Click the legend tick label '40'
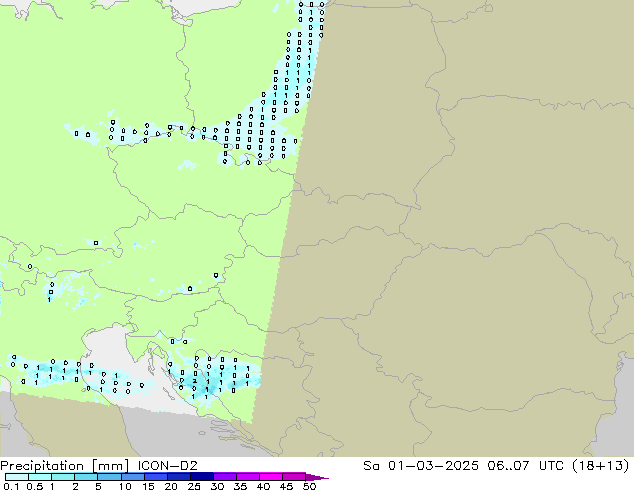Image resolution: width=634 pixels, height=490 pixels. (263, 486)
